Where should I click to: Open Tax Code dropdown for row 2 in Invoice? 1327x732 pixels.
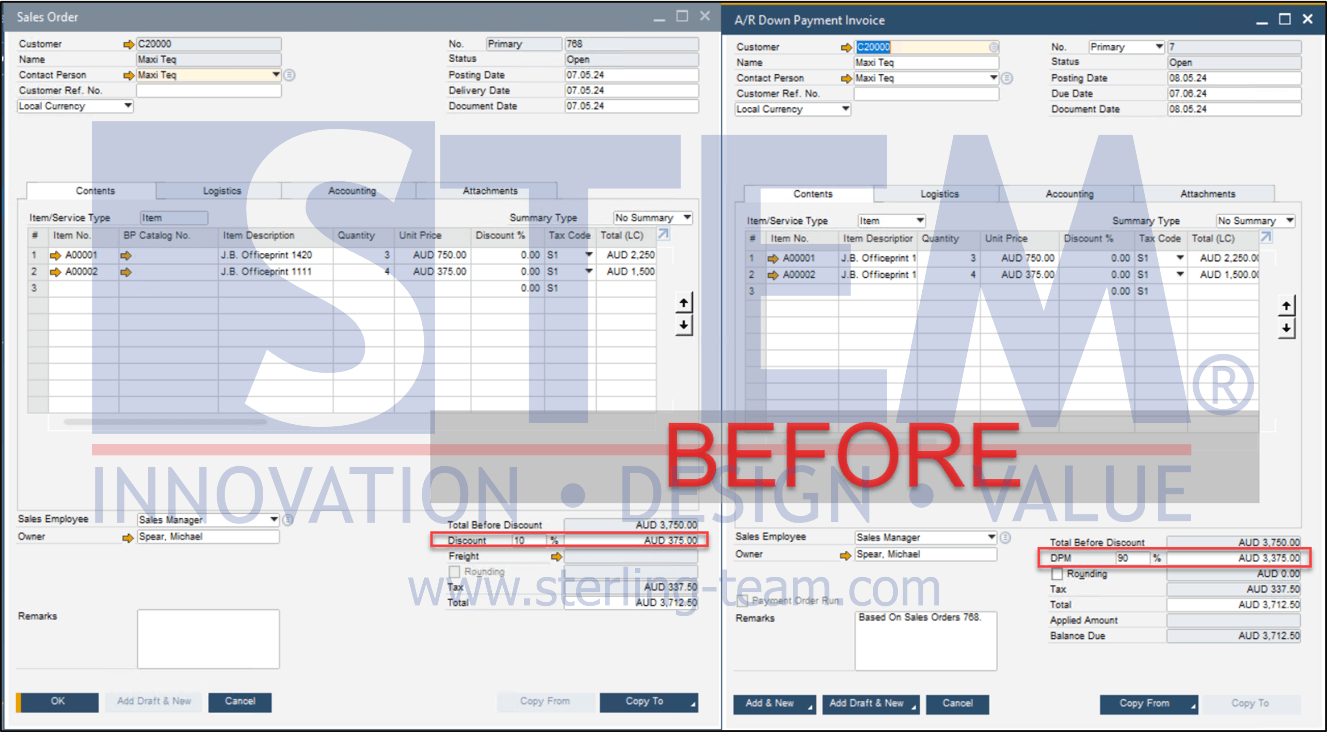click(x=1180, y=274)
